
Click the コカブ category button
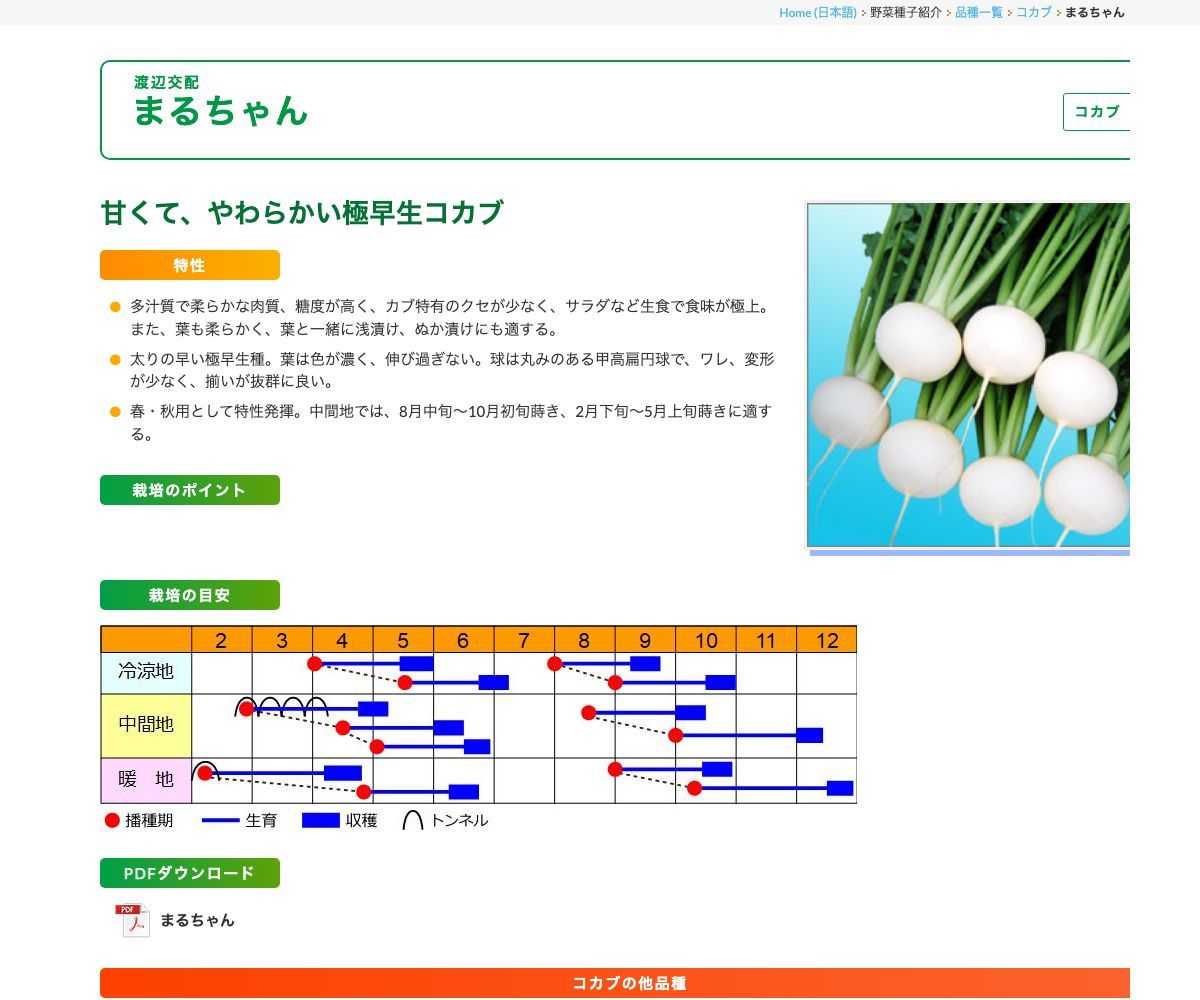pyautogui.click(x=1096, y=112)
